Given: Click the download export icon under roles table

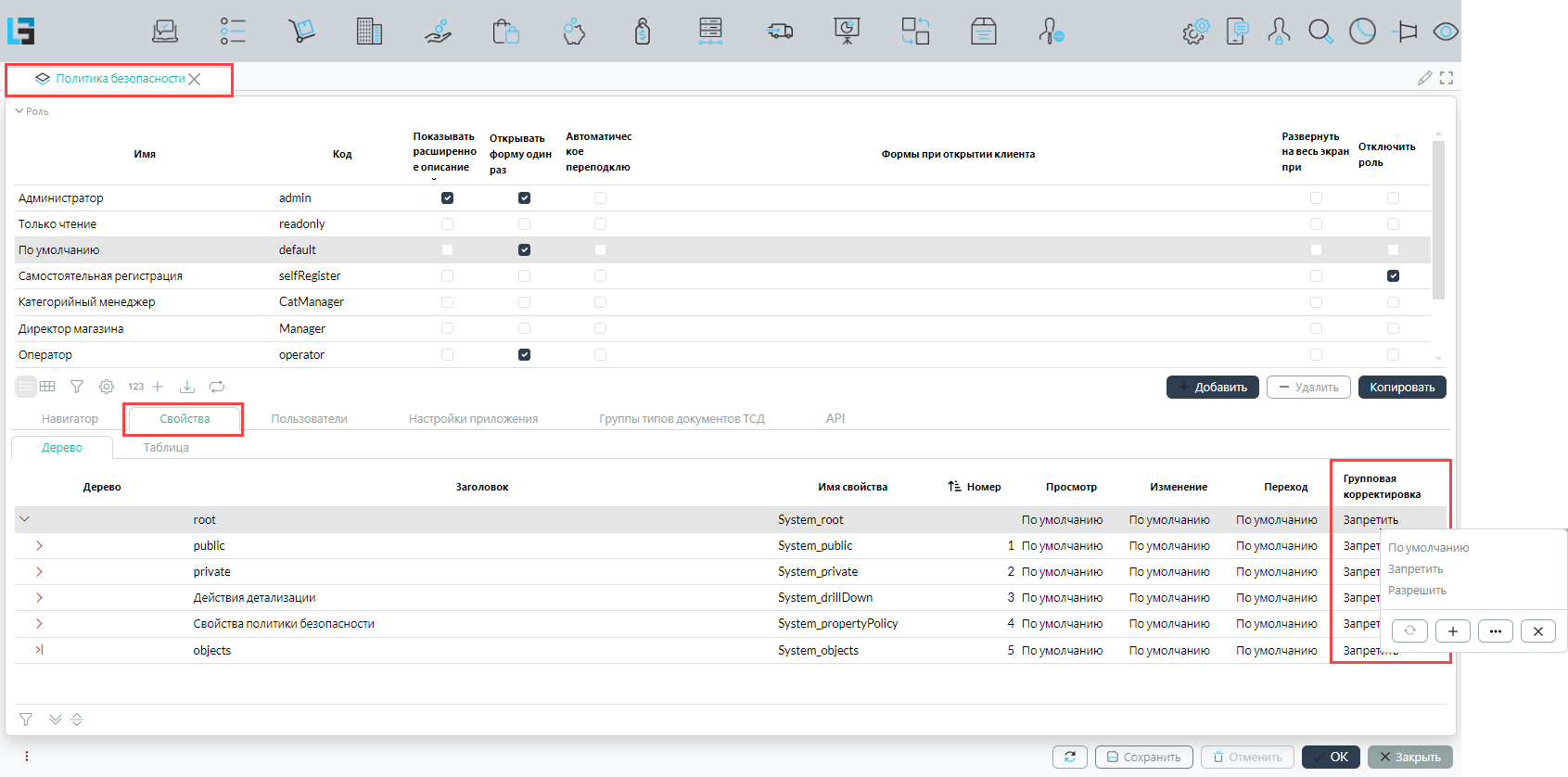Looking at the screenshot, I should [186, 387].
